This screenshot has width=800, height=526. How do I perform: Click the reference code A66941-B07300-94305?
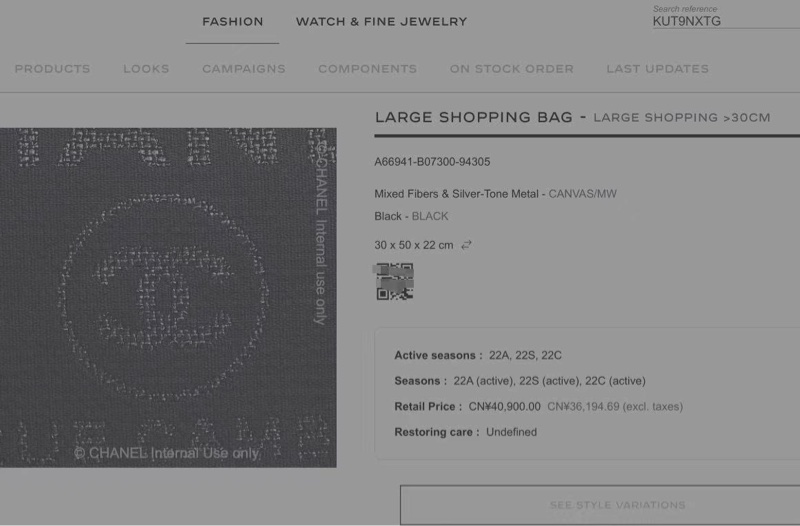[432, 162]
